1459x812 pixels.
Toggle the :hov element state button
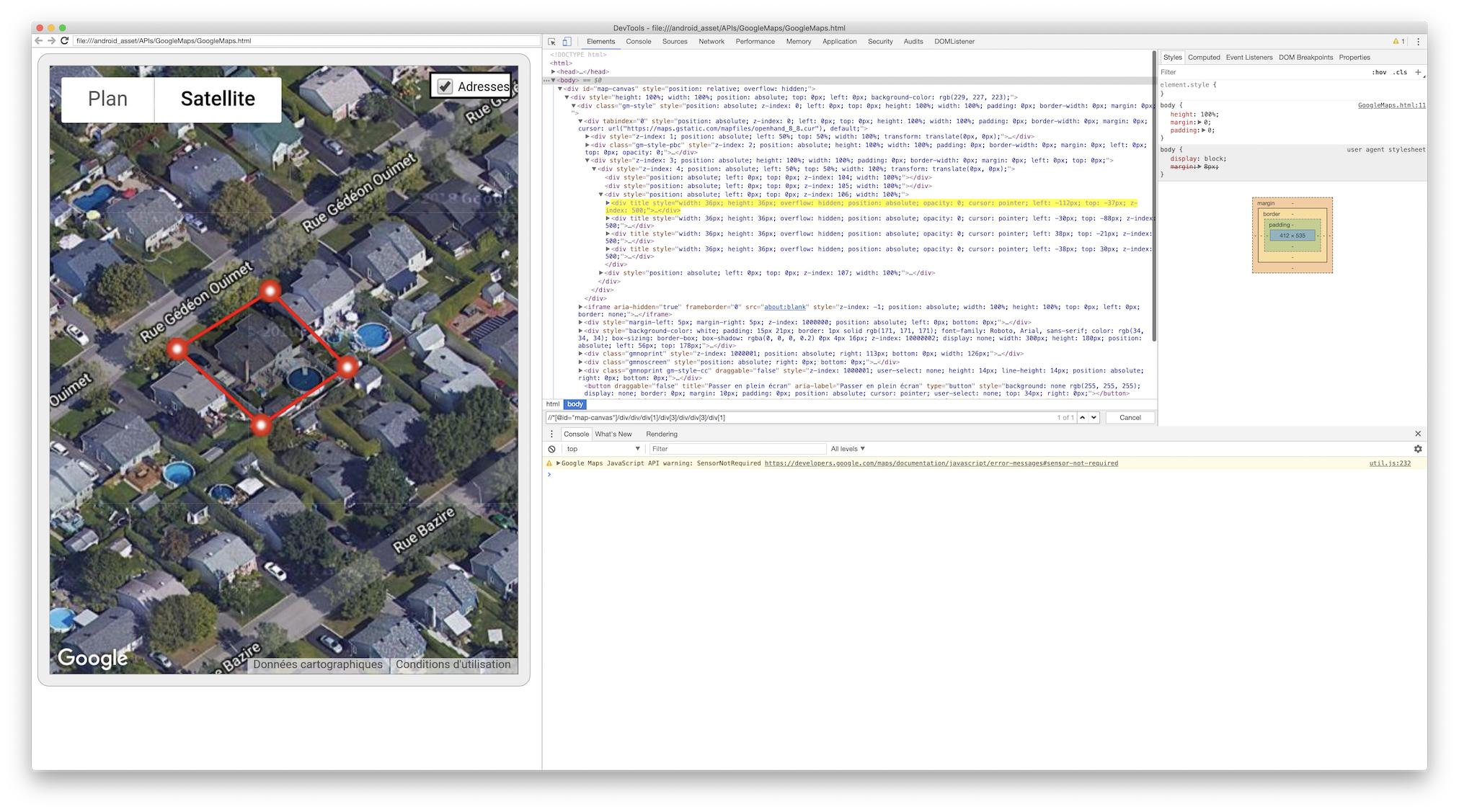1379,72
